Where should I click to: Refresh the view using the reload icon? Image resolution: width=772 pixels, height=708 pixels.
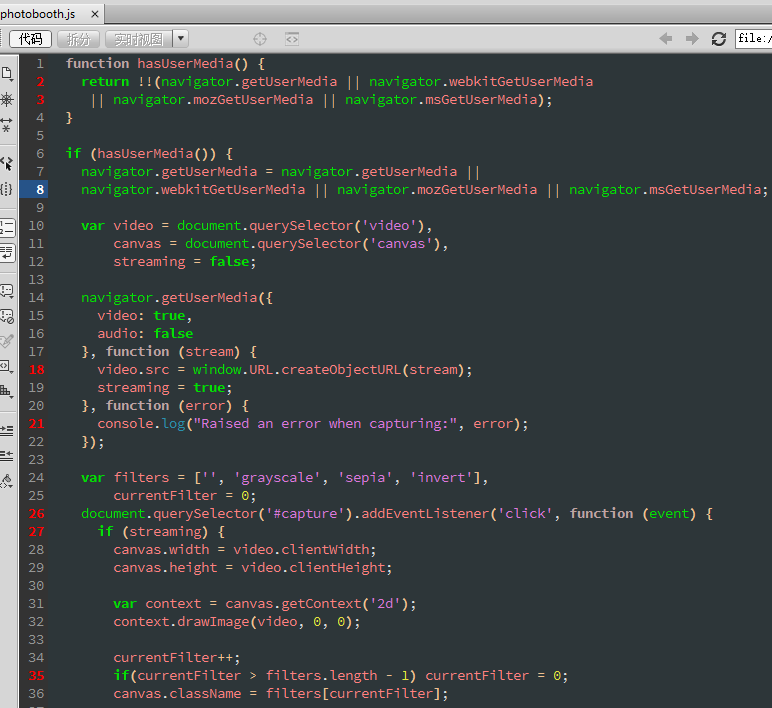coord(718,39)
